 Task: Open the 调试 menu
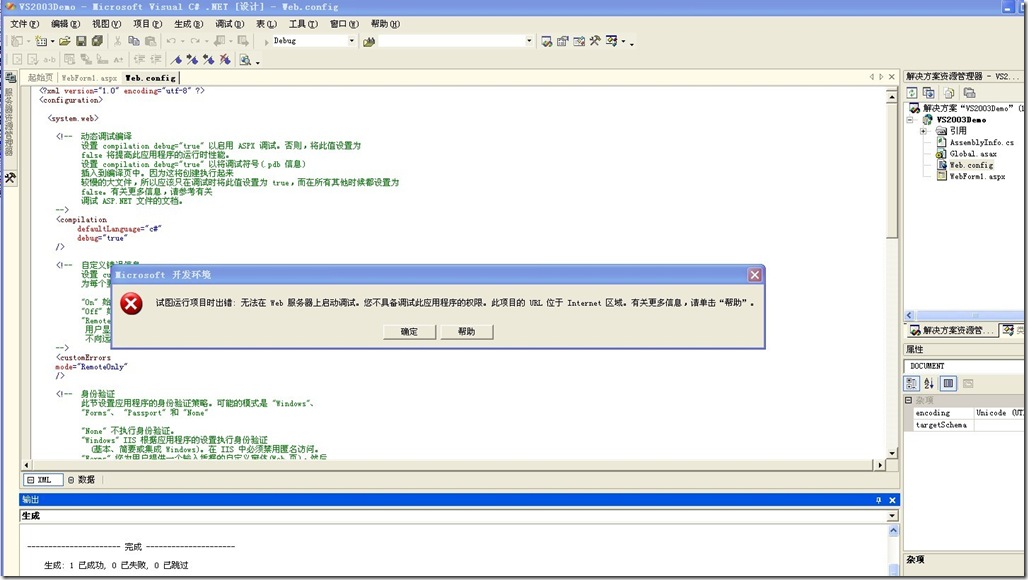click(x=229, y=24)
